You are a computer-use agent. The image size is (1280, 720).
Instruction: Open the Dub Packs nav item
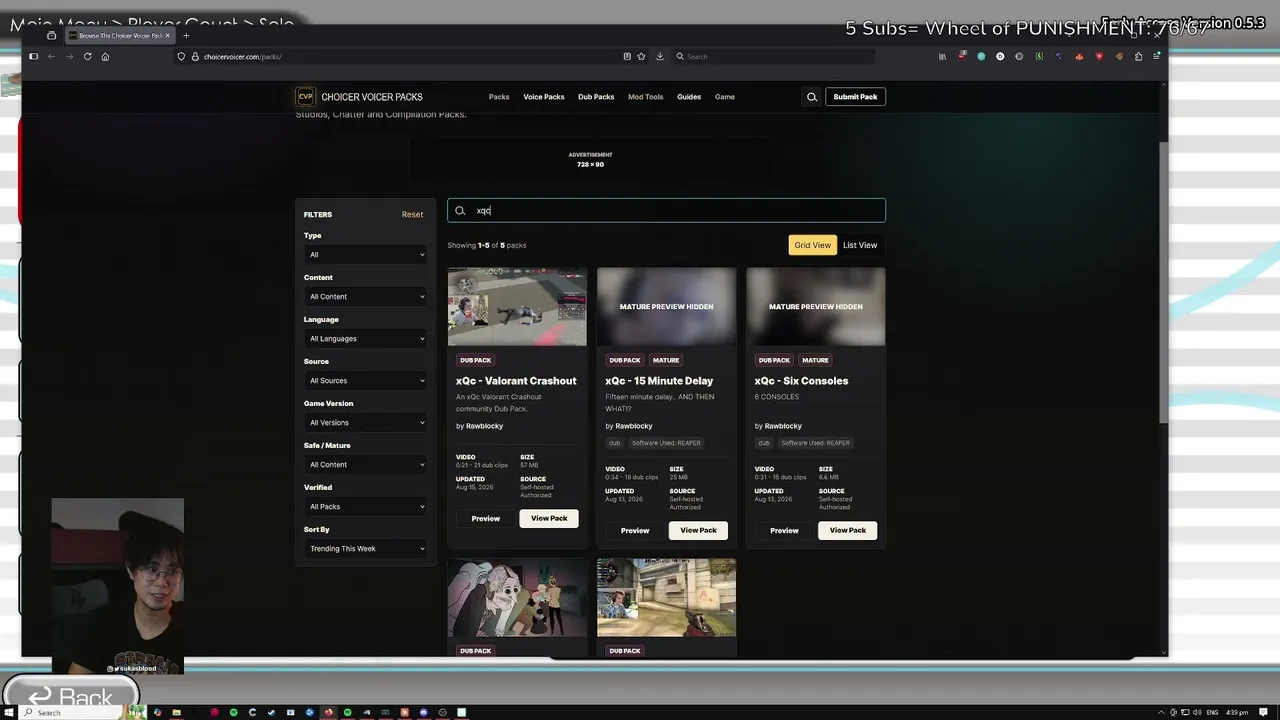click(596, 97)
